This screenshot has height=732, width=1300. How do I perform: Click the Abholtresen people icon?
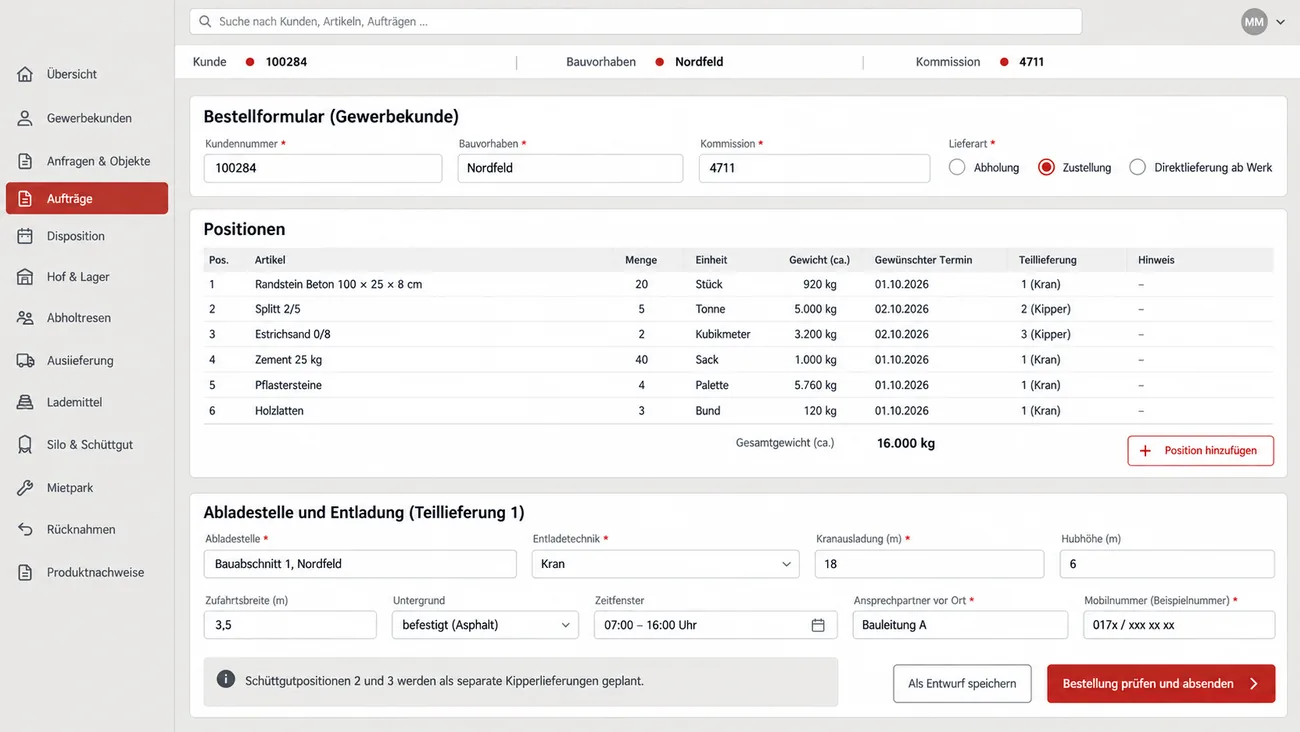coord(25,318)
